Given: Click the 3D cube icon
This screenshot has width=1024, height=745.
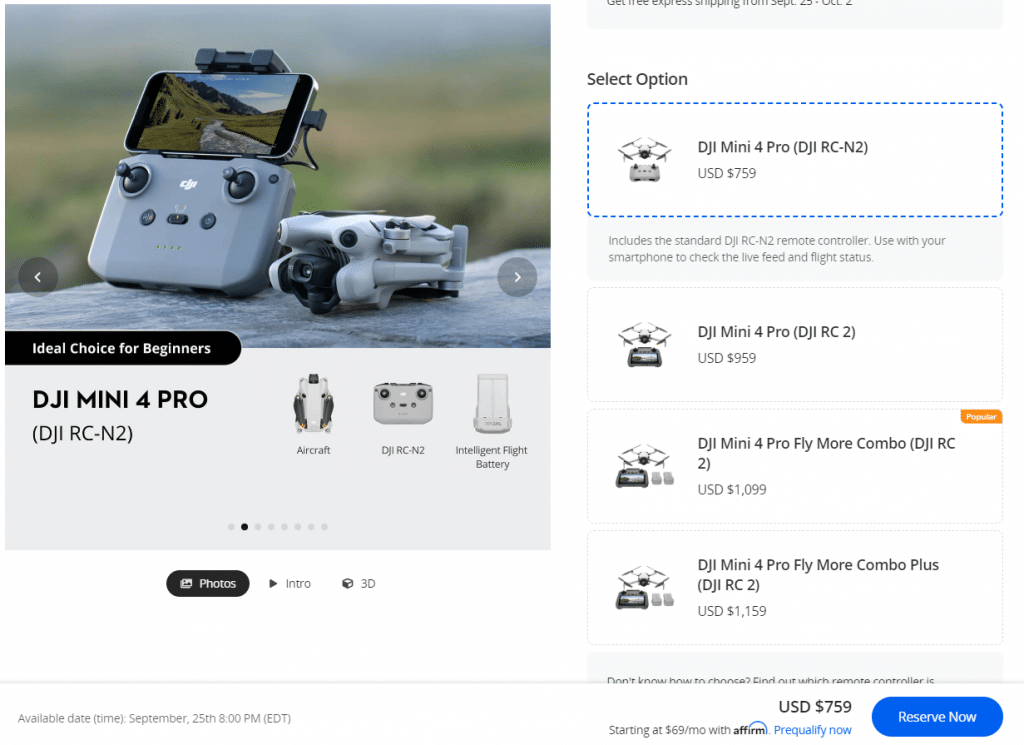Looking at the screenshot, I should tap(347, 583).
